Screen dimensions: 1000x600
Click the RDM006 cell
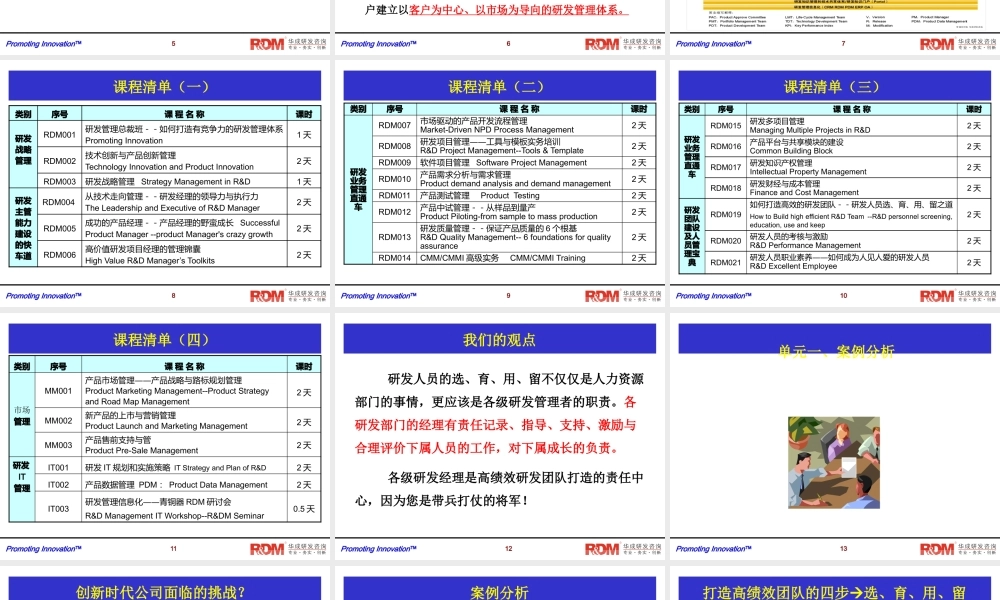59,254
